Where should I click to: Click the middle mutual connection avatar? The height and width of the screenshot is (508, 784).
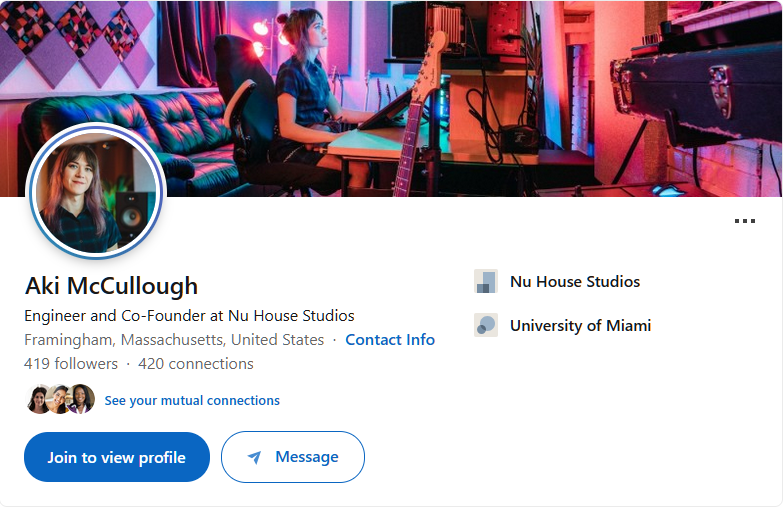coord(60,400)
